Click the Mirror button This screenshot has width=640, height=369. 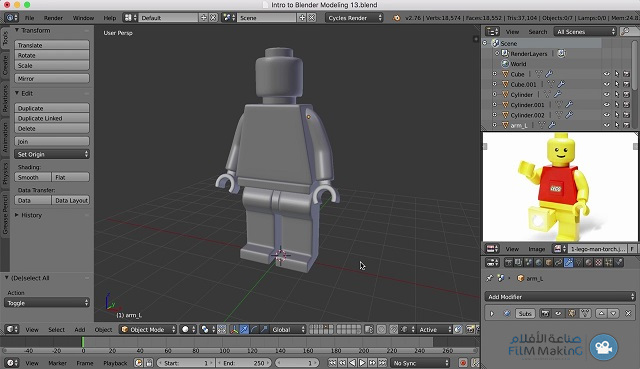52,78
